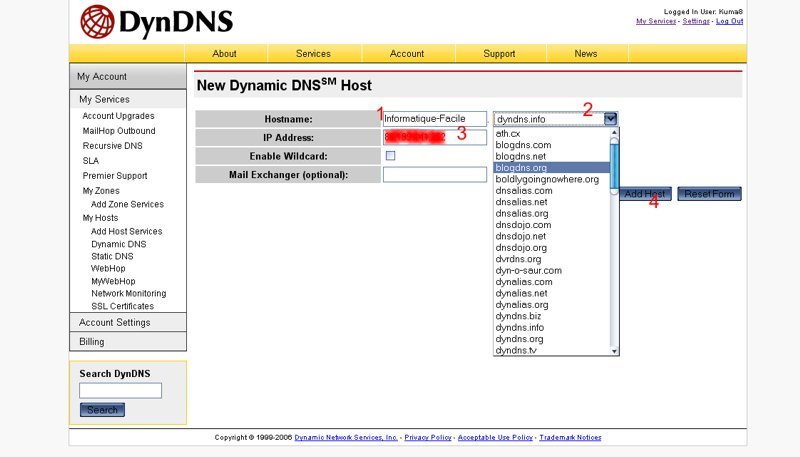
Task: Click the Search DynDNS text box
Action: tap(120, 391)
